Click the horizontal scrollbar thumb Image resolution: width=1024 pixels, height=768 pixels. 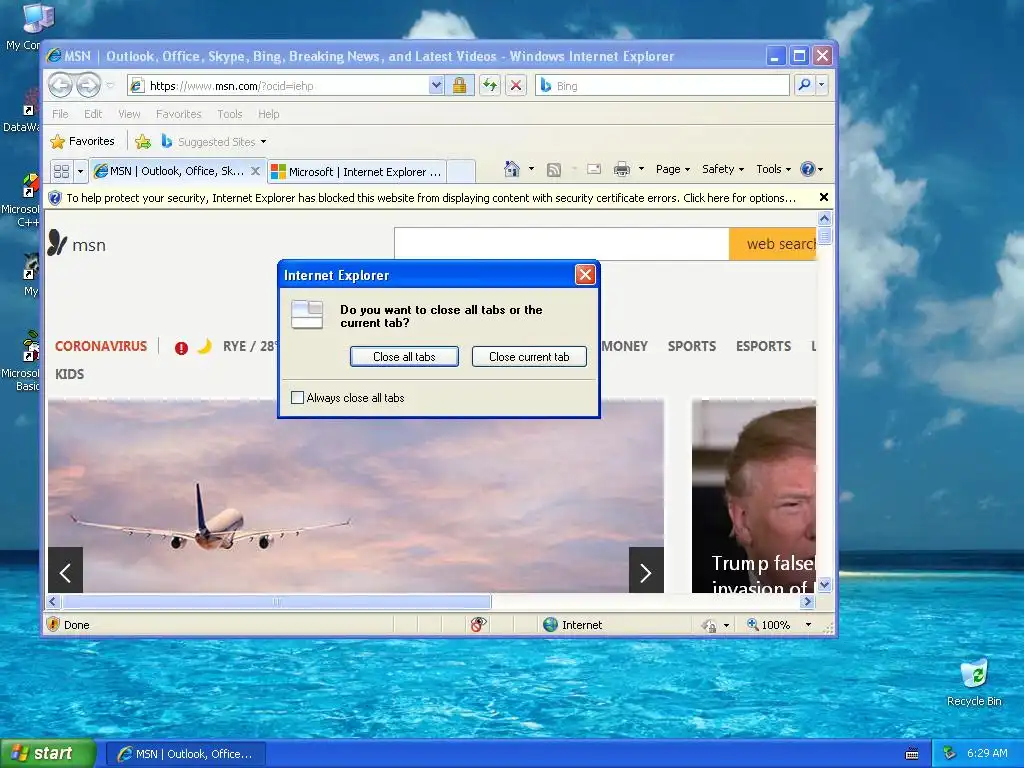point(276,601)
